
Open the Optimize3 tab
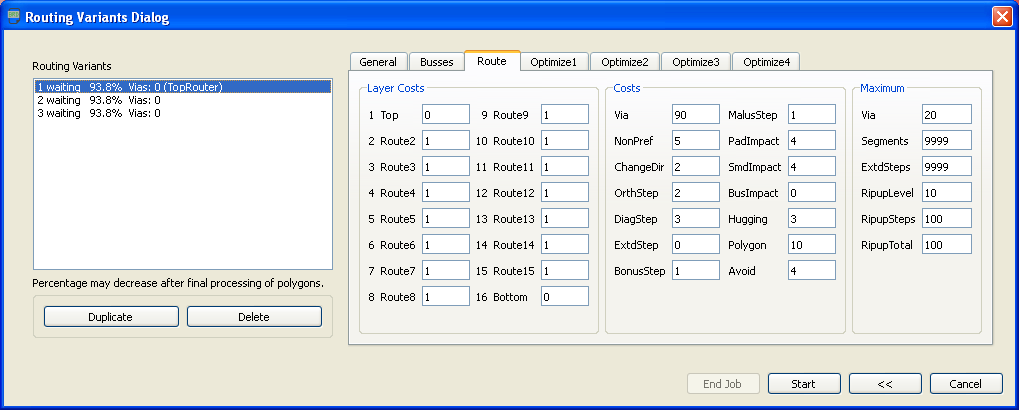click(695, 62)
